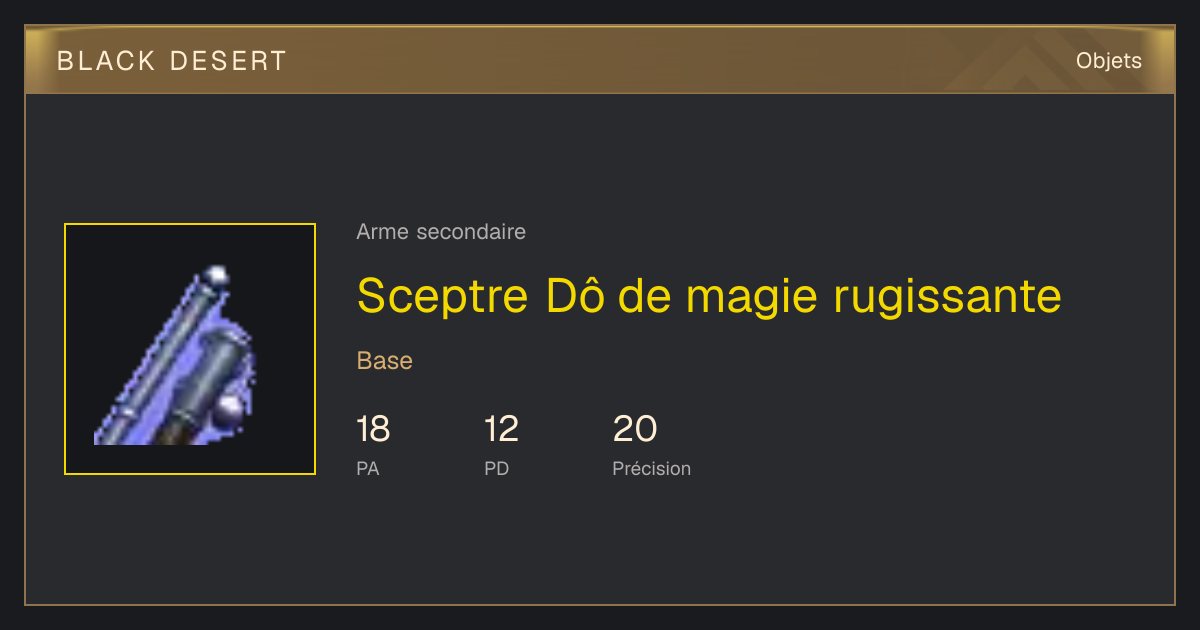Image resolution: width=1200 pixels, height=630 pixels.
Task: Click the Précision stat label
Action: coord(651,469)
